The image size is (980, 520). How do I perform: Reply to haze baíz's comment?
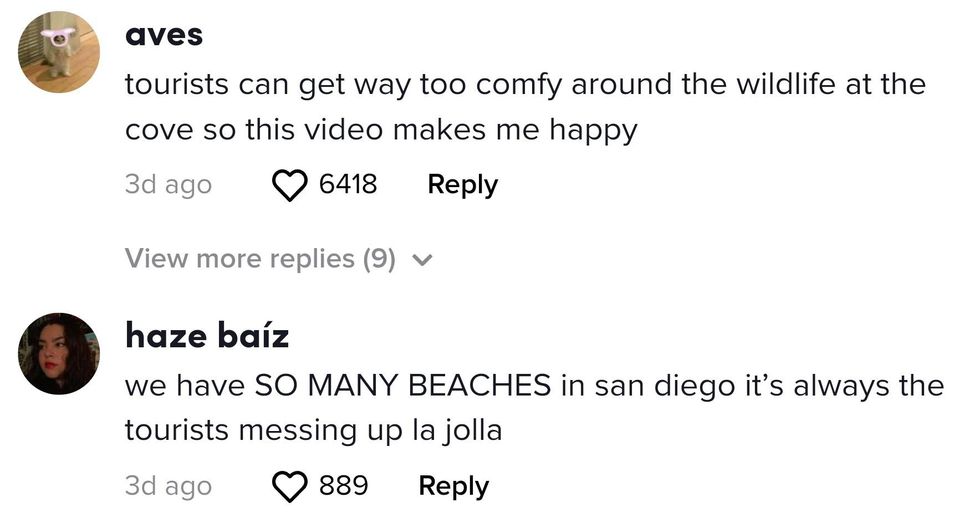click(x=453, y=486)
